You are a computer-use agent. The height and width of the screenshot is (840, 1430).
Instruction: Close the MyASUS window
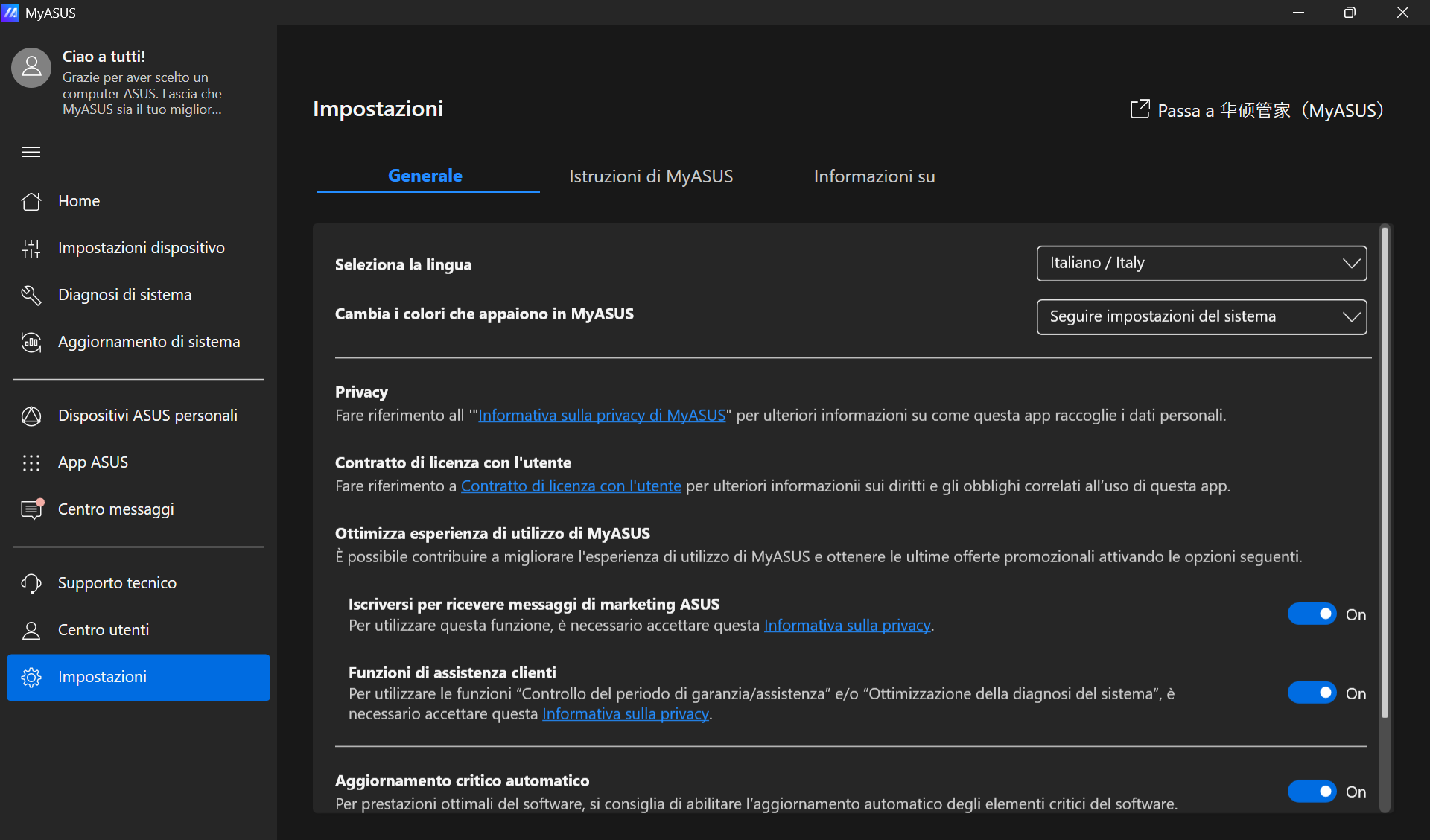(x=1402, y=13)
